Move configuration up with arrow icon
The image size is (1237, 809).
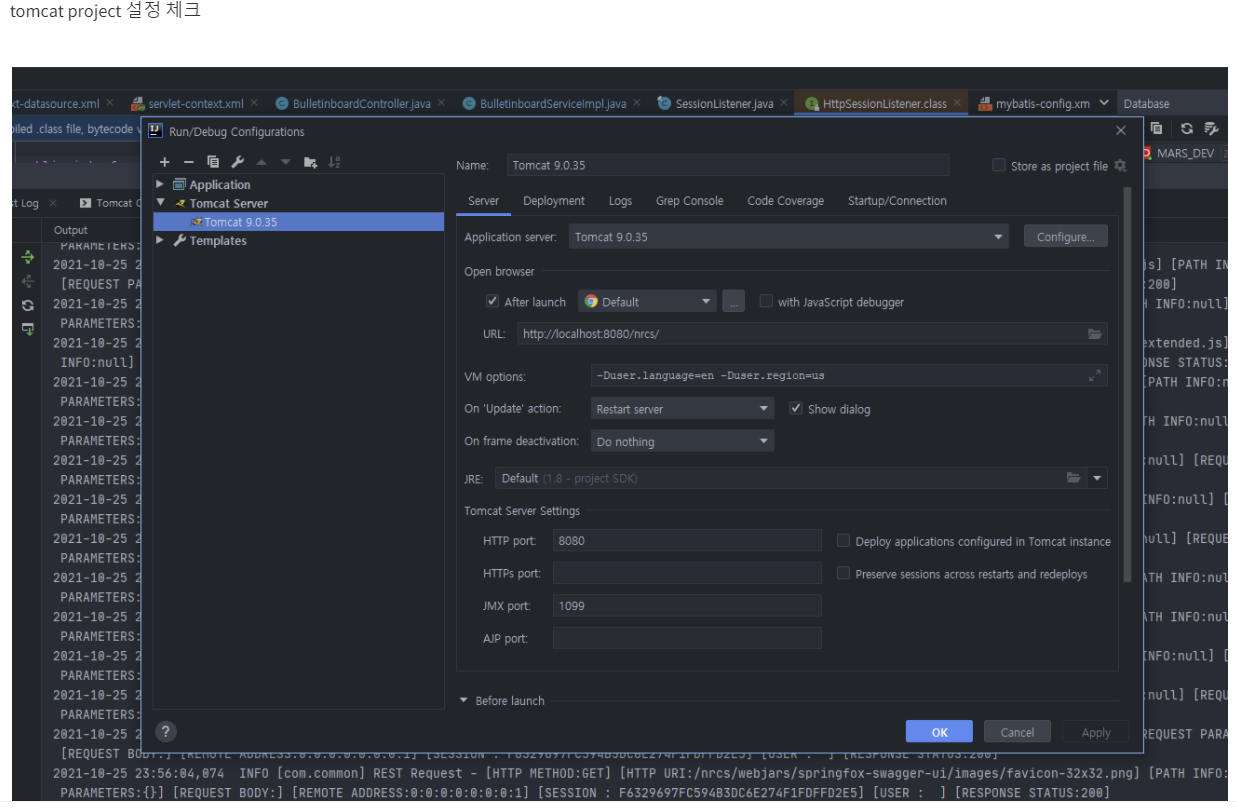(261, 162)
